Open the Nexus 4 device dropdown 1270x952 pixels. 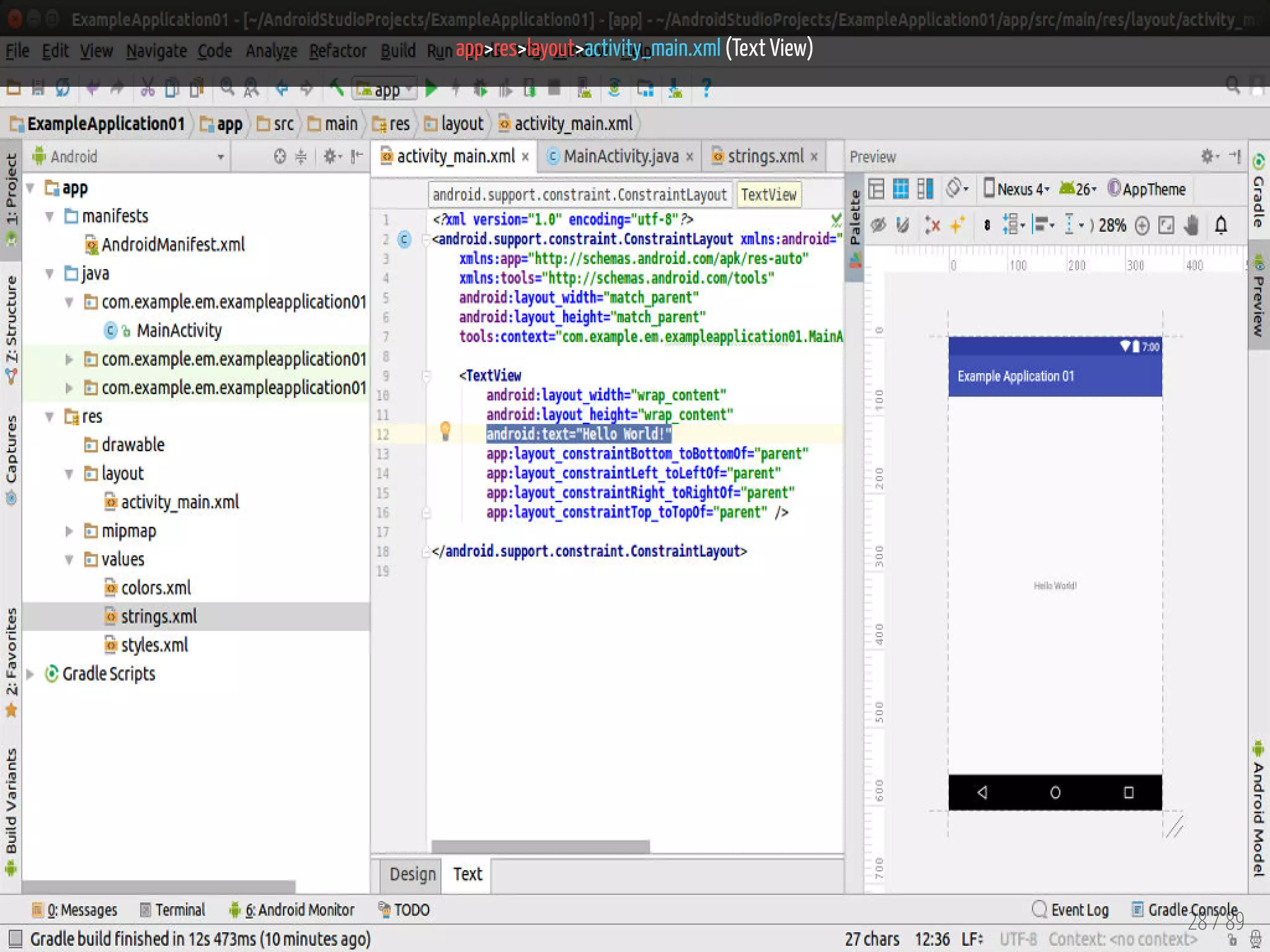pyautogui.click(x=1017, y=189)
